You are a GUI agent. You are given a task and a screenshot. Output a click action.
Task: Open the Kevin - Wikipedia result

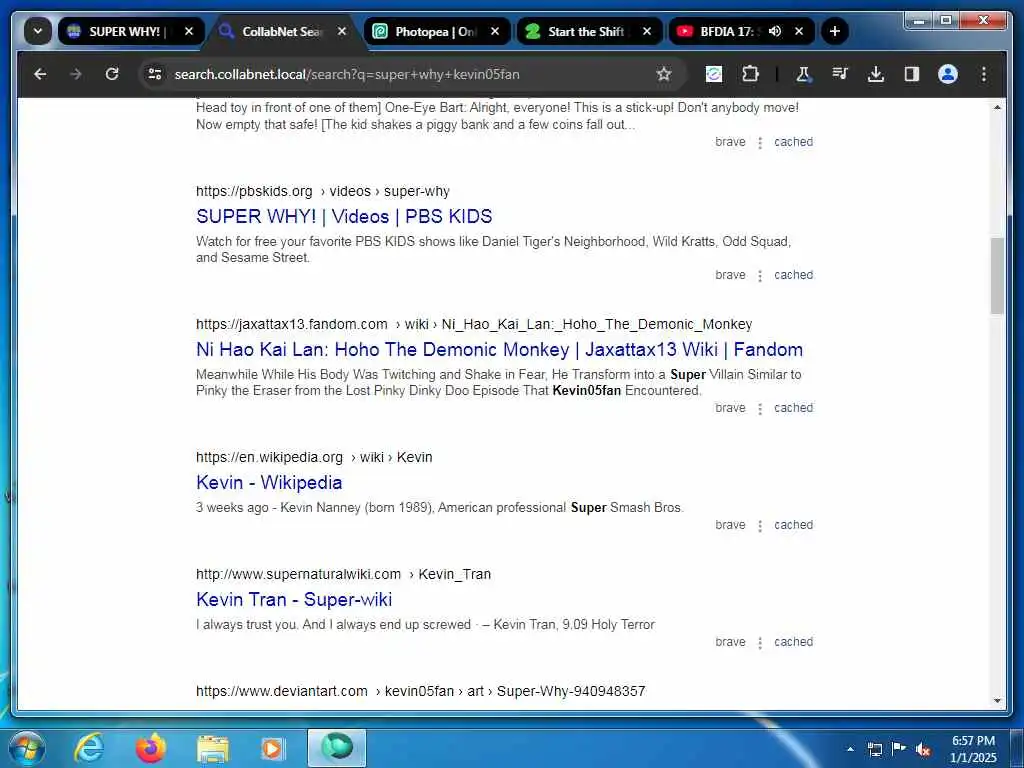pos(269,483)
